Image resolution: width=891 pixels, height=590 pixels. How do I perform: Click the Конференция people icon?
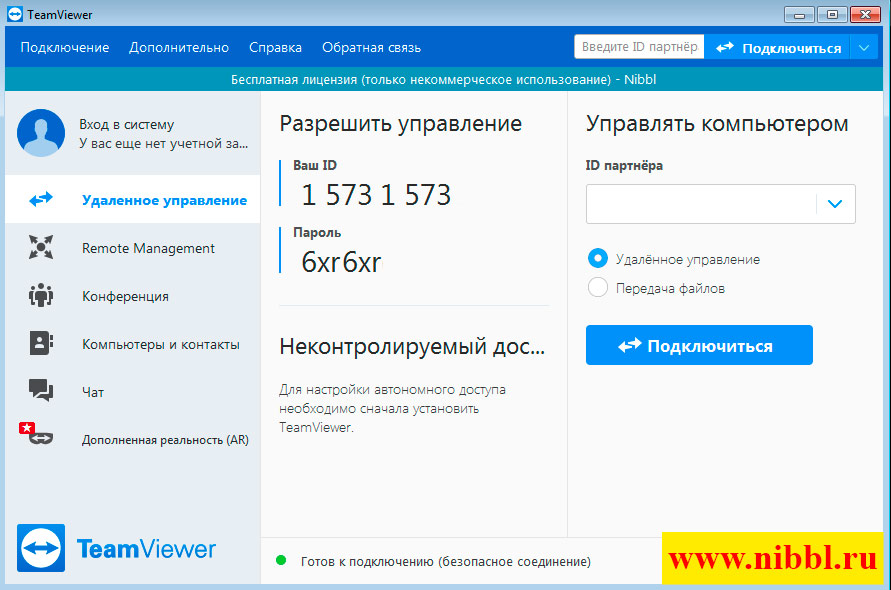point(41,296)
